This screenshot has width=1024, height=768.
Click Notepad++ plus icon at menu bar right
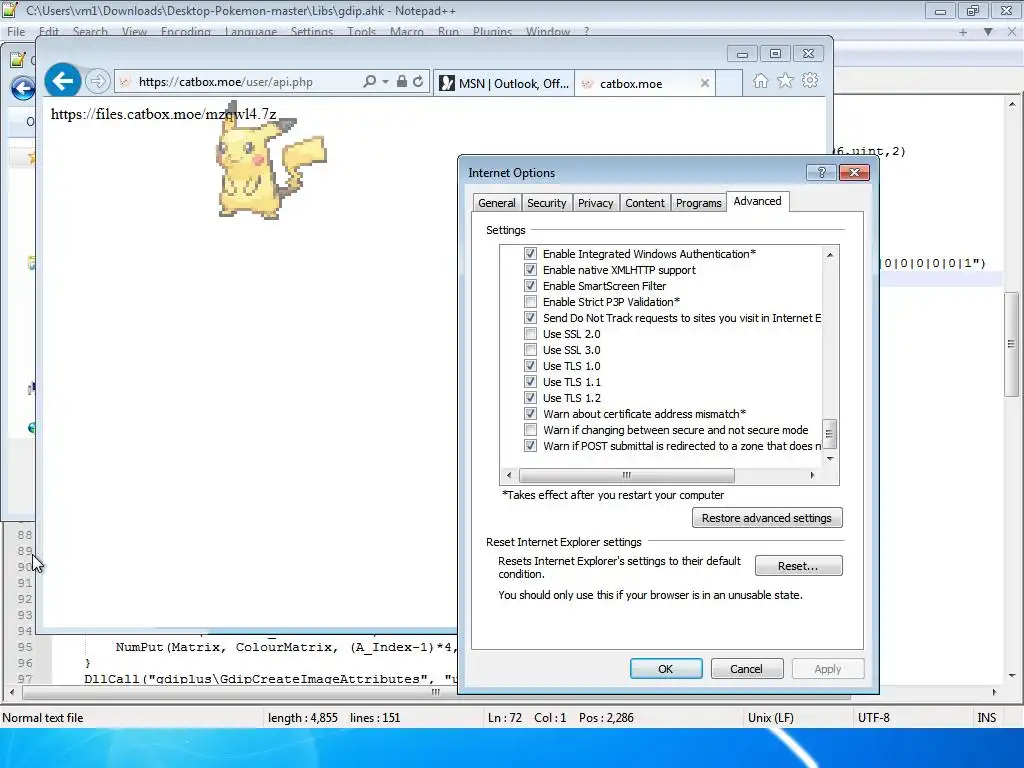tap(963, 31)
